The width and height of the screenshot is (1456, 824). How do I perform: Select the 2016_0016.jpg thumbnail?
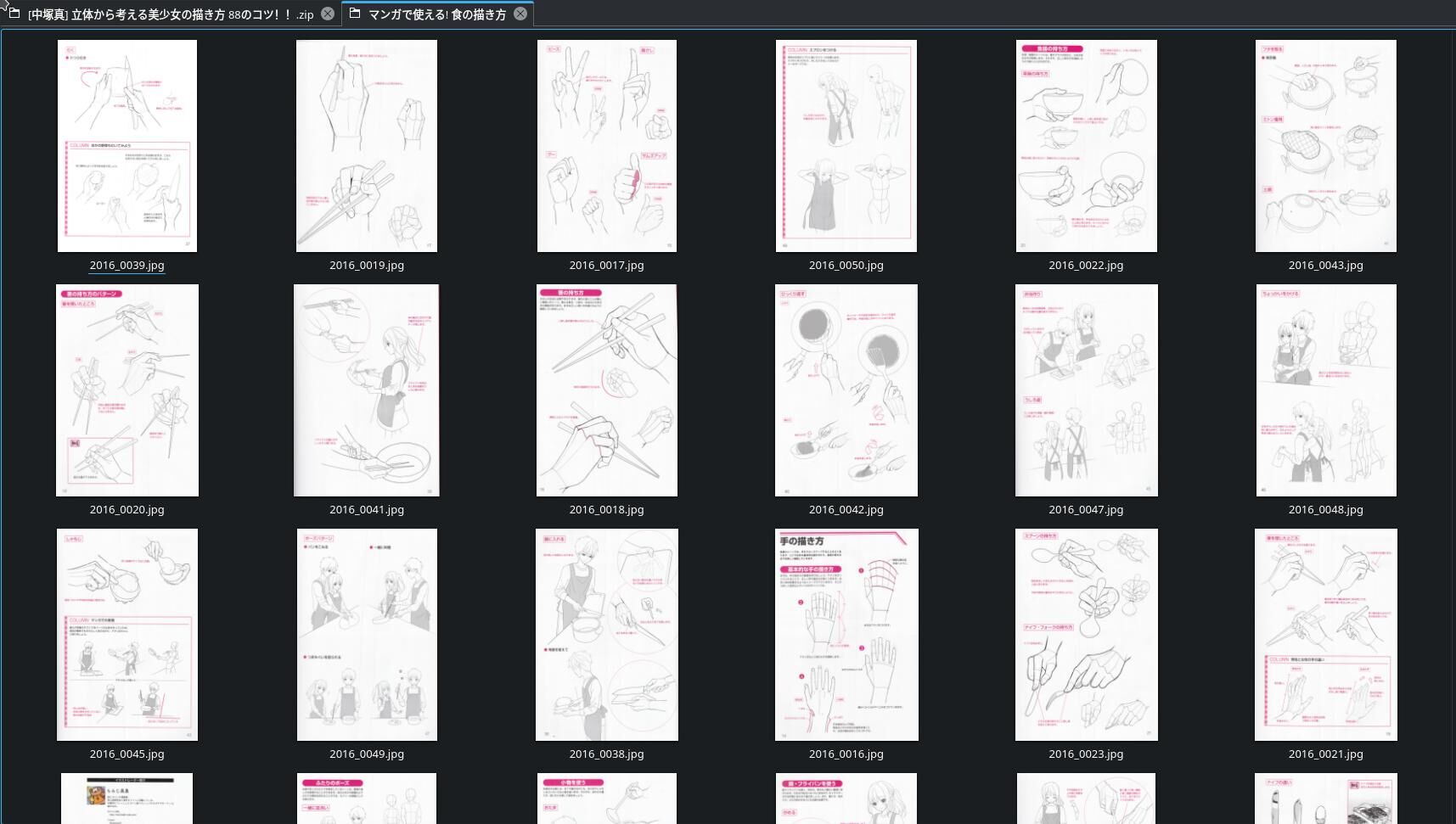pos(846,635)
